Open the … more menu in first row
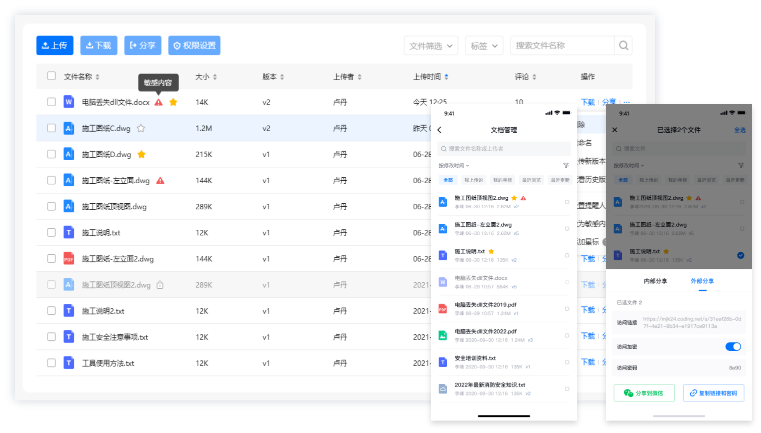This screenshot has width=761, height=433. tap(627, 102)
